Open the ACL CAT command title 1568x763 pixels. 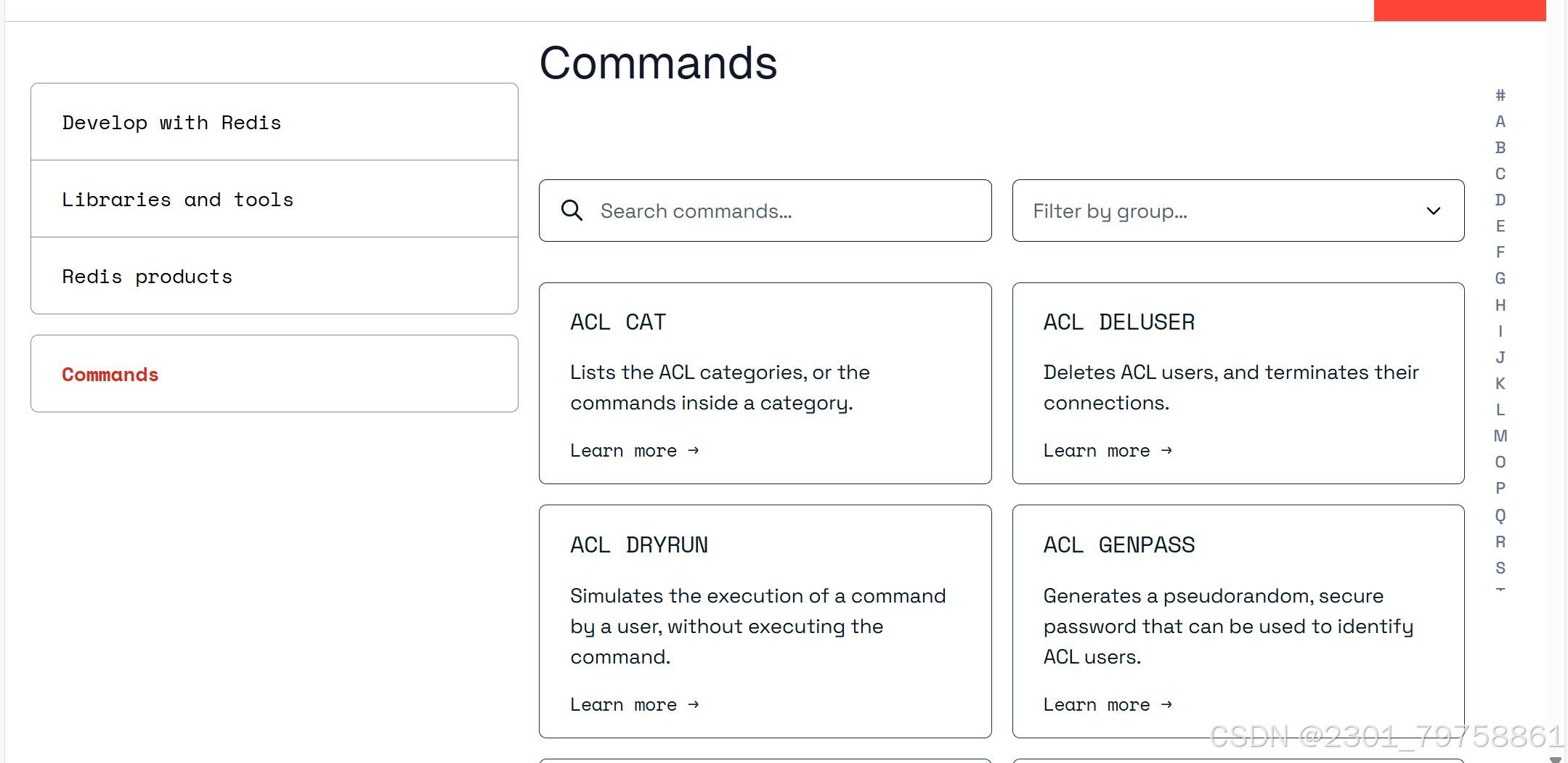tap(618, 322)
